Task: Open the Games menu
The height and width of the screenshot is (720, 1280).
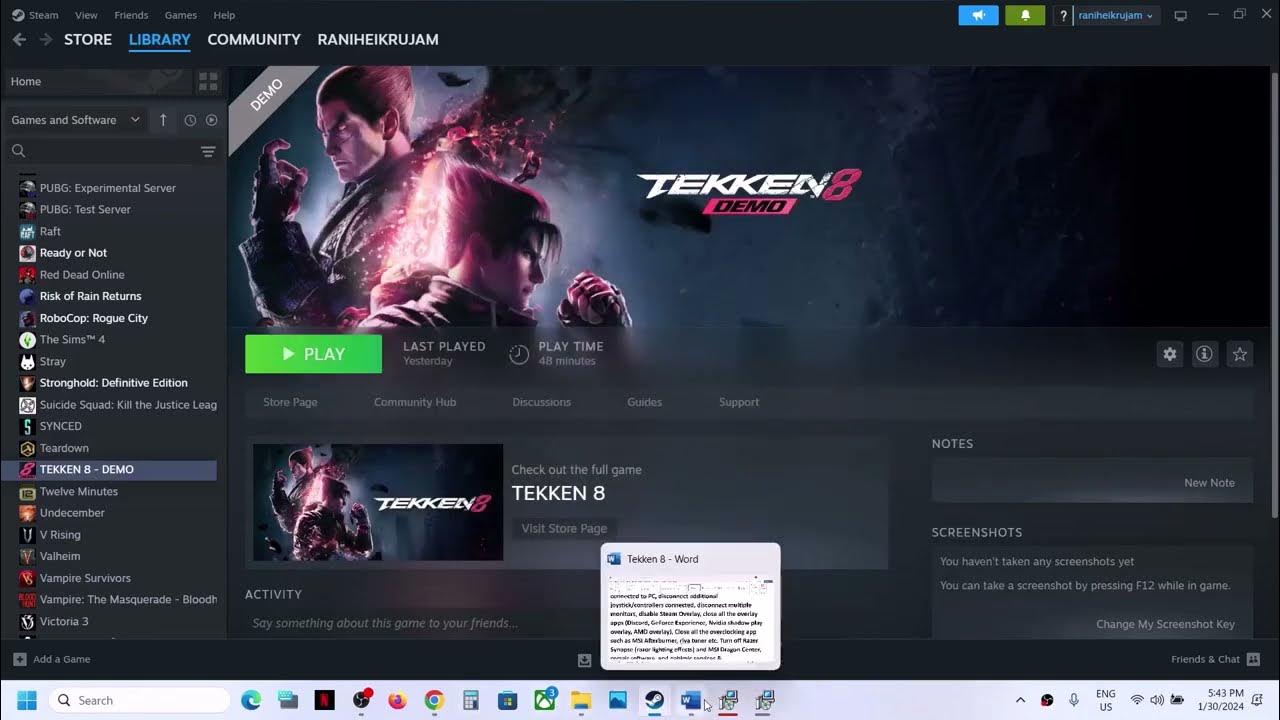Action: pos(181,15)
